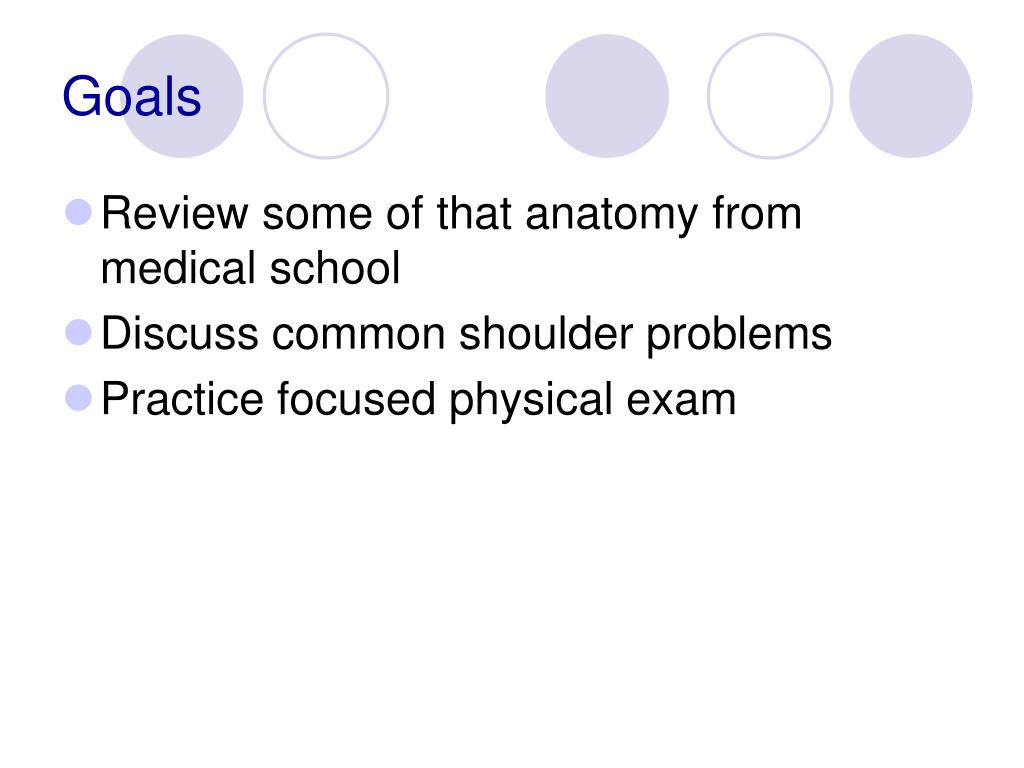The image size is (1024, 768).
Task: Click the lone filled circle in header center
Action: (607, 96)
